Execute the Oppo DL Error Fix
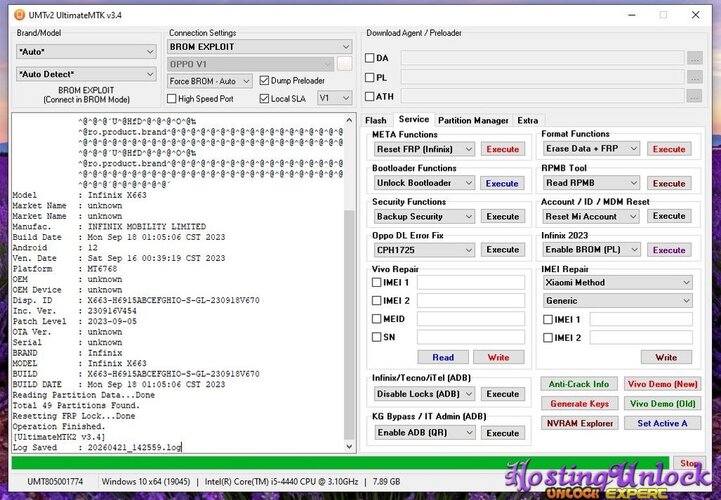 [503, 249]
